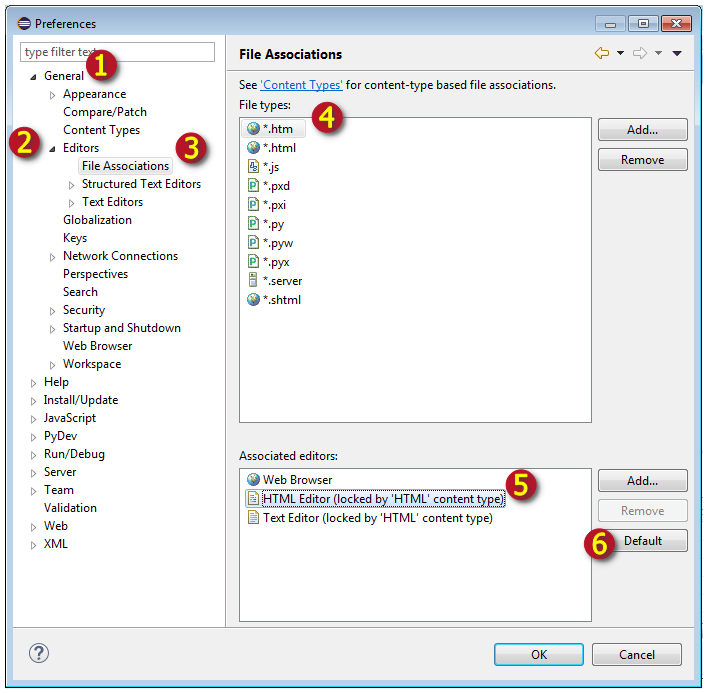Click the back navigation arrow icon
The height and width of the screenshot is (694, 708).
tap(601, 54)
